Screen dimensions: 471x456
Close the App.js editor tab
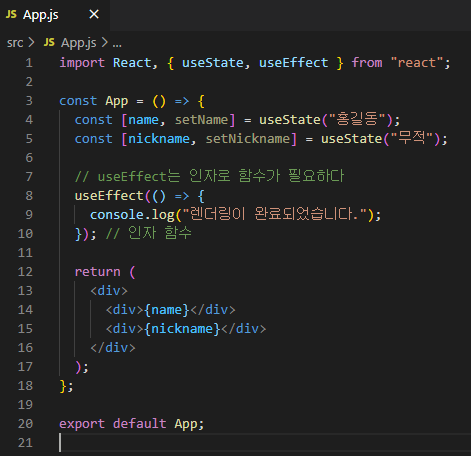[x=94, y=14]
